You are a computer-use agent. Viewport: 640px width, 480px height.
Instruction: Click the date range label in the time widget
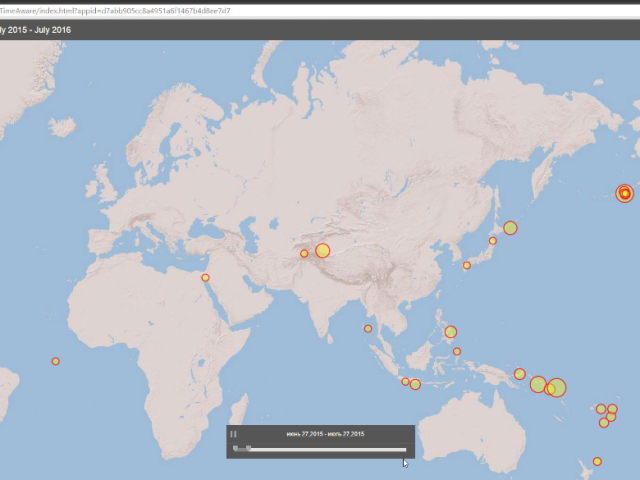click(325, 434)
